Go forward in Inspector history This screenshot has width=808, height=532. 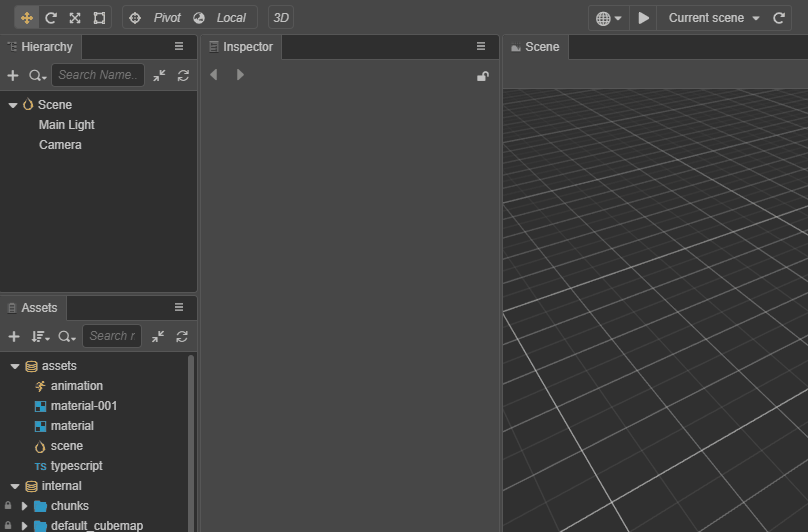click(x=240, y=75)
